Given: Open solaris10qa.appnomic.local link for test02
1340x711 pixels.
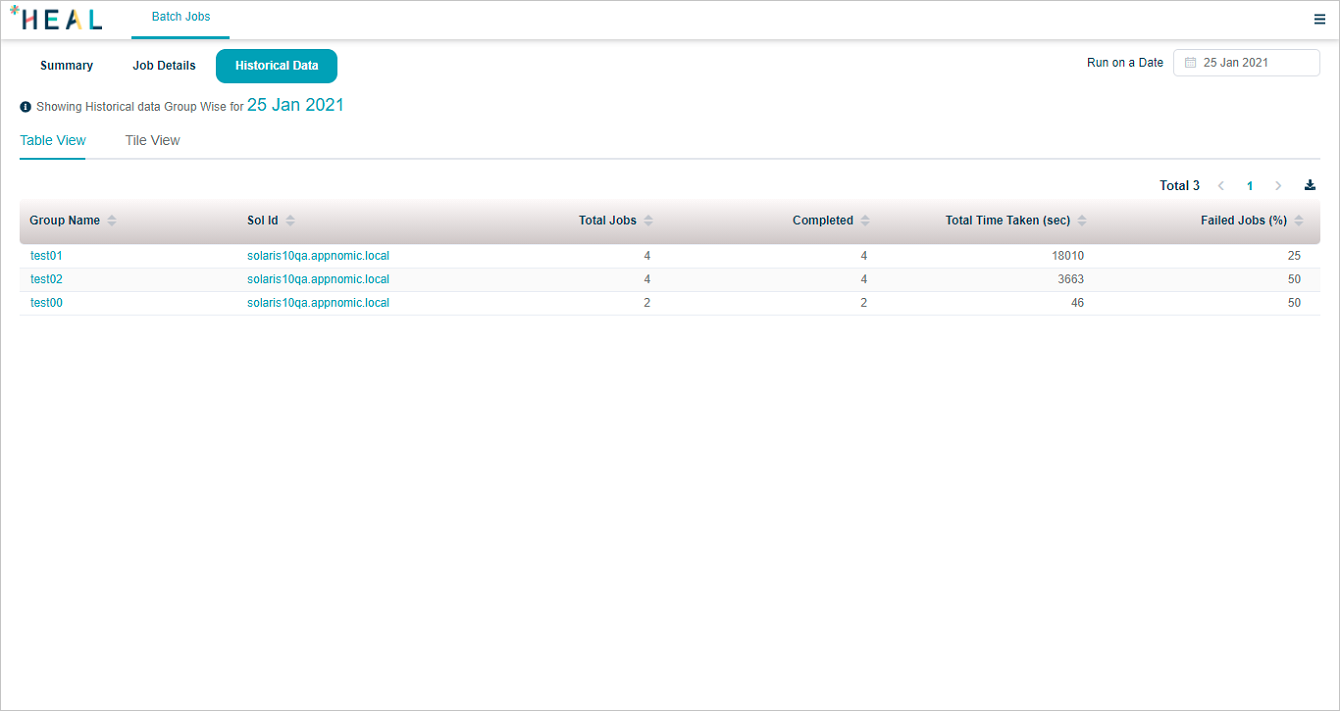Looking at the screenshot, I should [318, 280].
